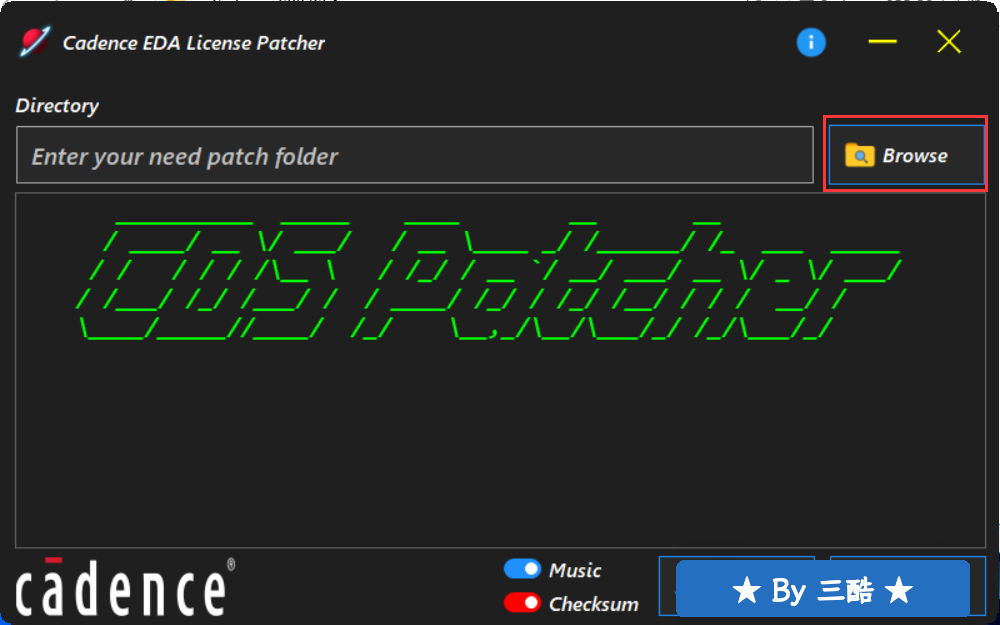Click the Directory label

coord(57,105)
